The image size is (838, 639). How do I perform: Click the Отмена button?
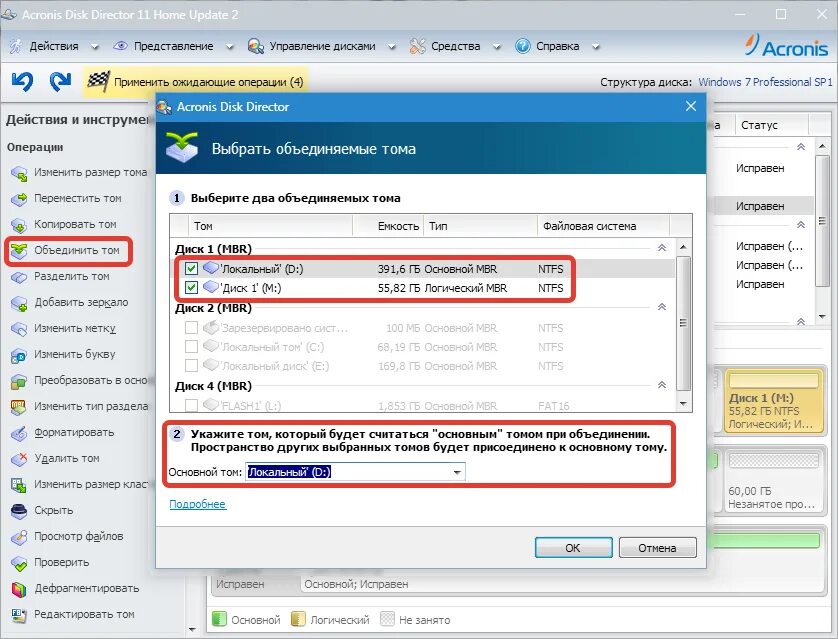(x=657, y=548)
